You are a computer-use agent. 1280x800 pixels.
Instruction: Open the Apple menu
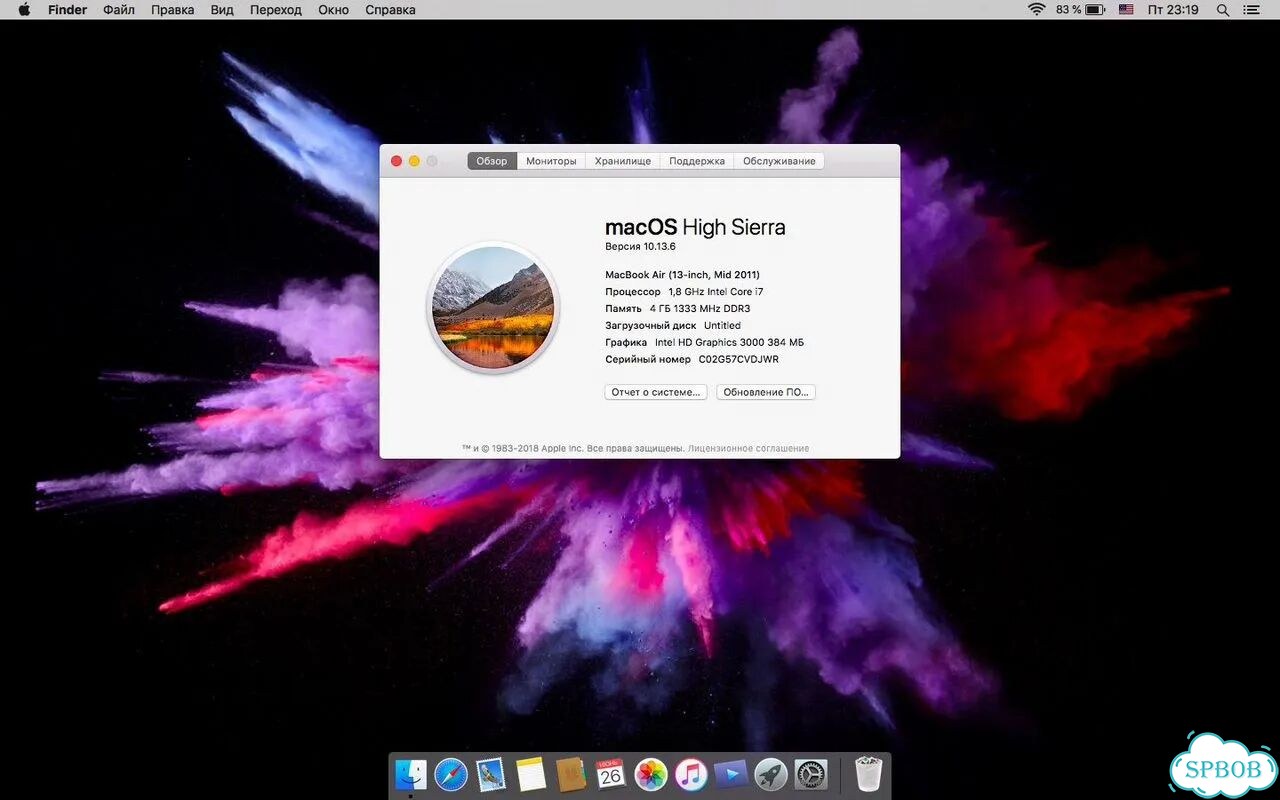tap(24, 9)
